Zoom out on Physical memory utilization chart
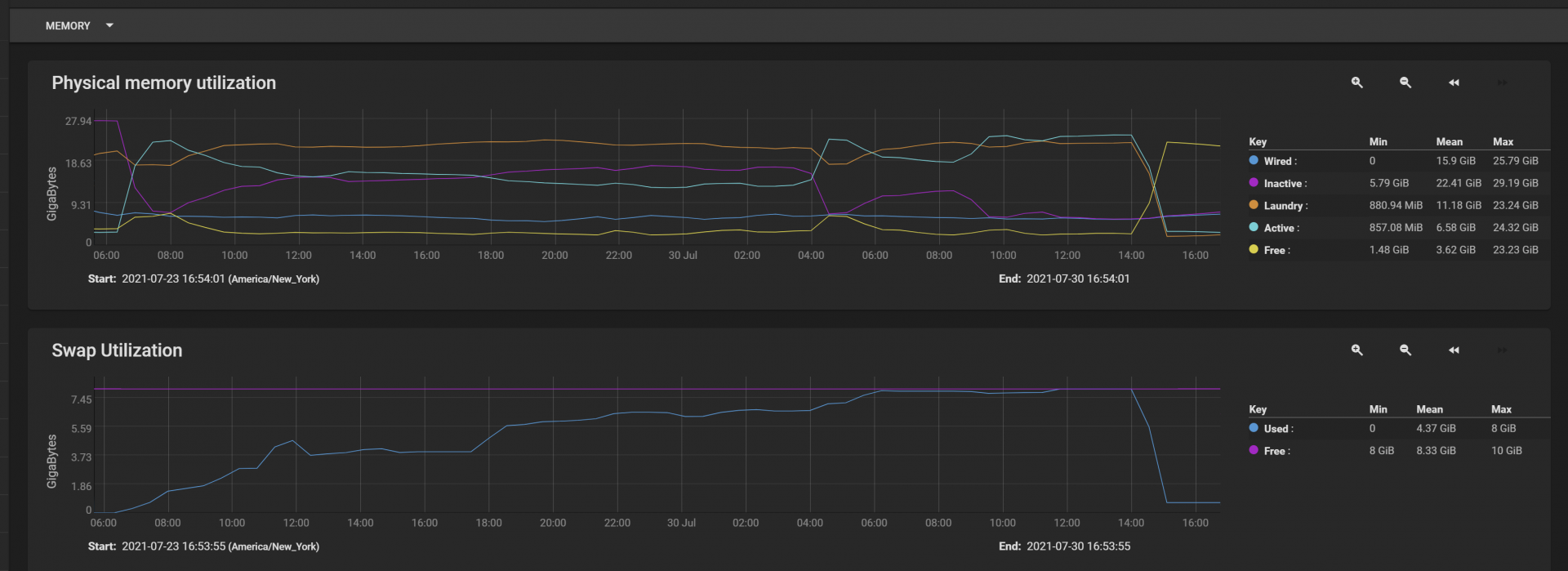 pos(1405,83)
